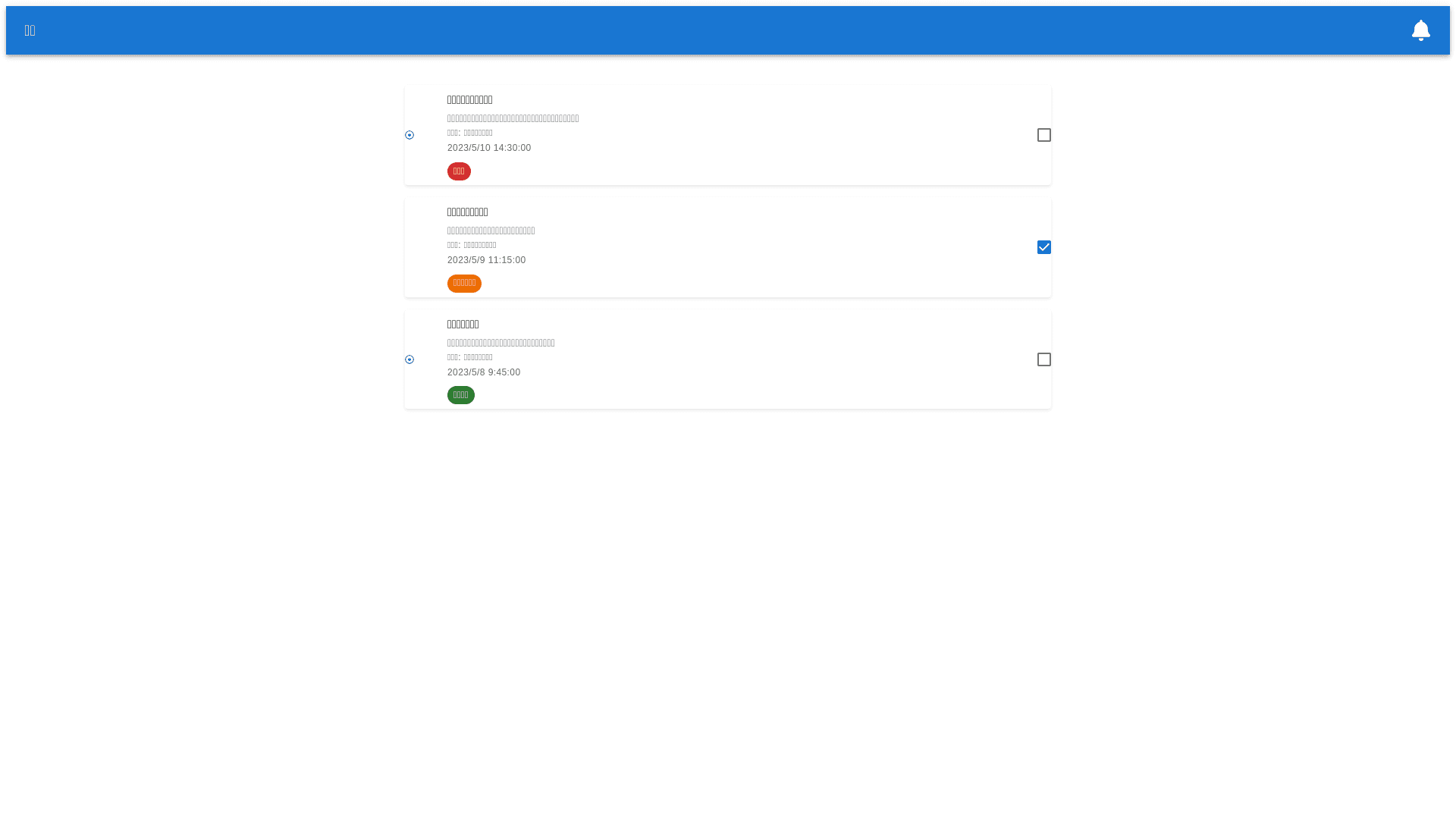Open the notifications bell icon
The image size is (1456, 819).
[1420, 30]
